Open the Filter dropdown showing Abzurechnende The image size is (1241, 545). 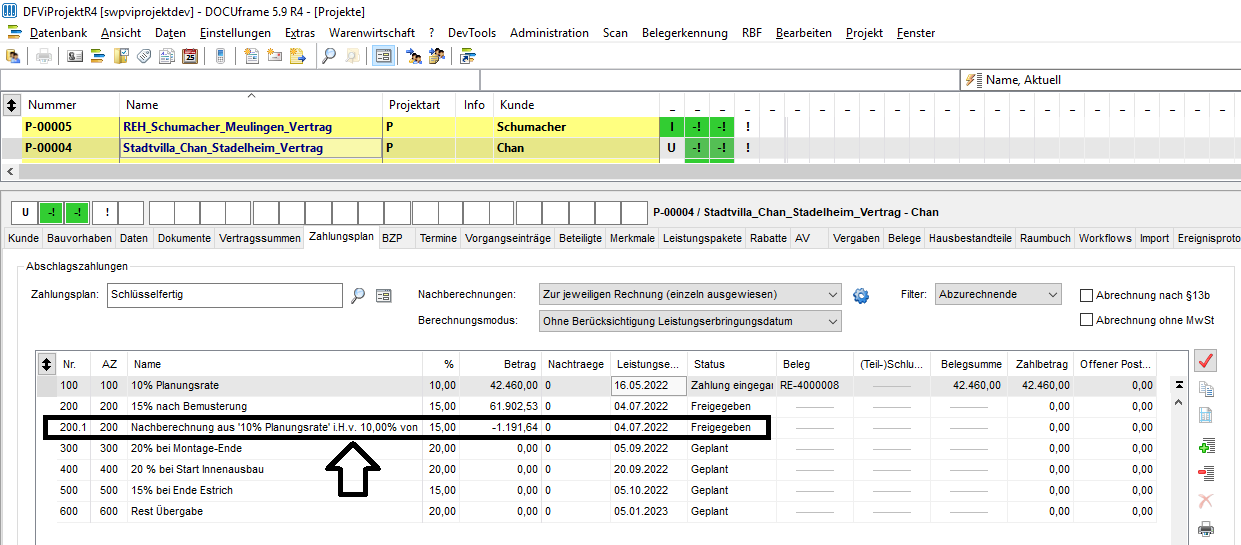tap(998, 295)
